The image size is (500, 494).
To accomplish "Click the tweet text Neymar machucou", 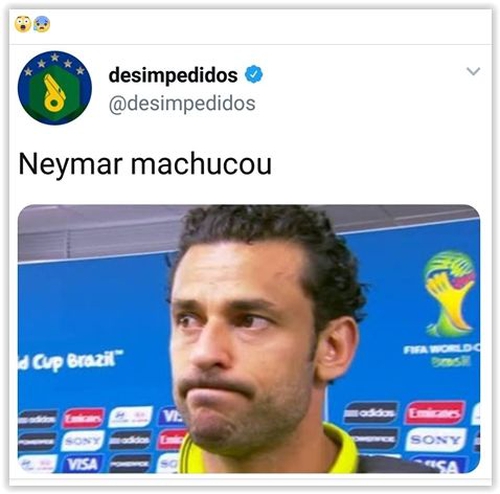I will point(145,164).
